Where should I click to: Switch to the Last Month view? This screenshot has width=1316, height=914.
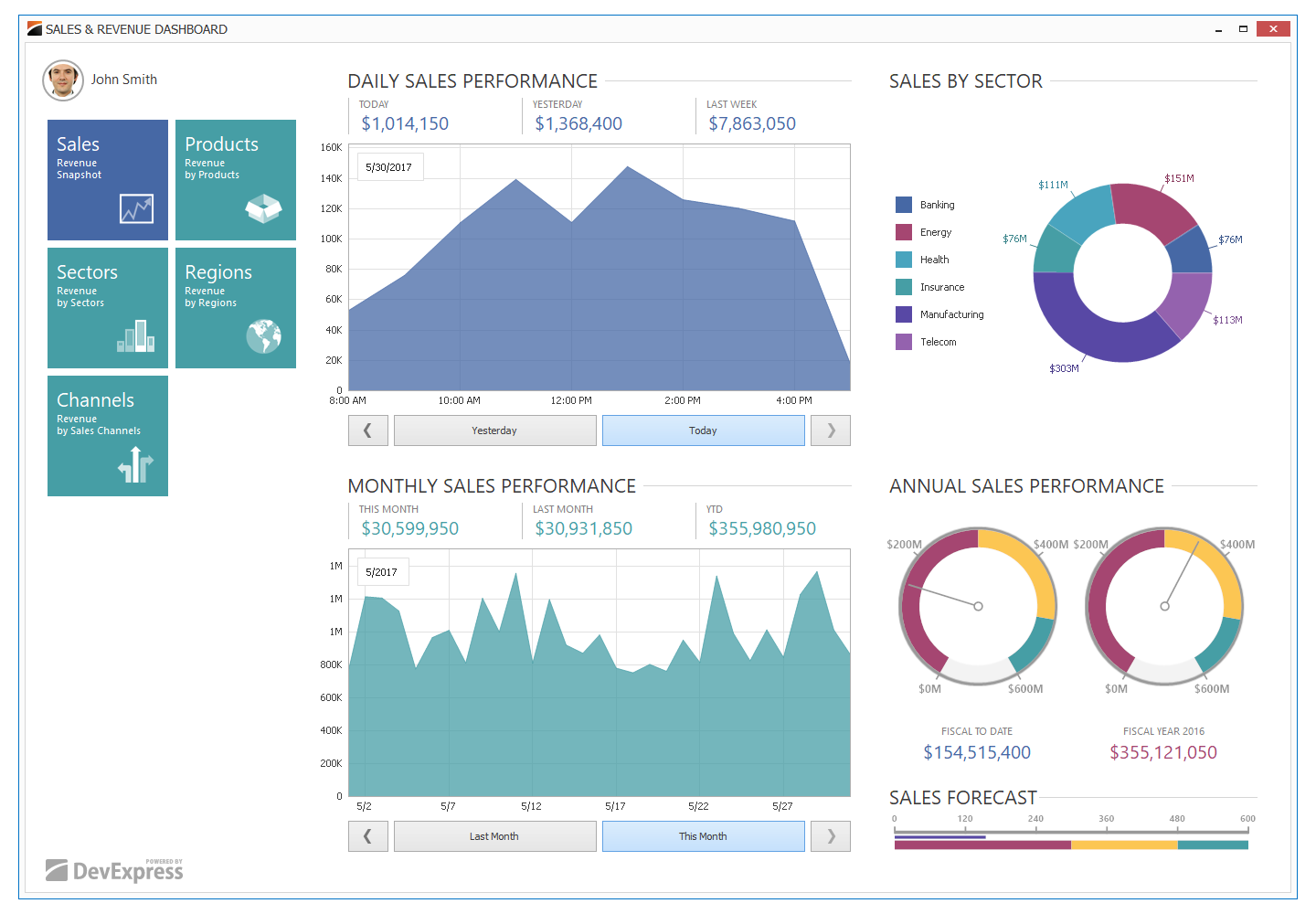click(494, 835)
